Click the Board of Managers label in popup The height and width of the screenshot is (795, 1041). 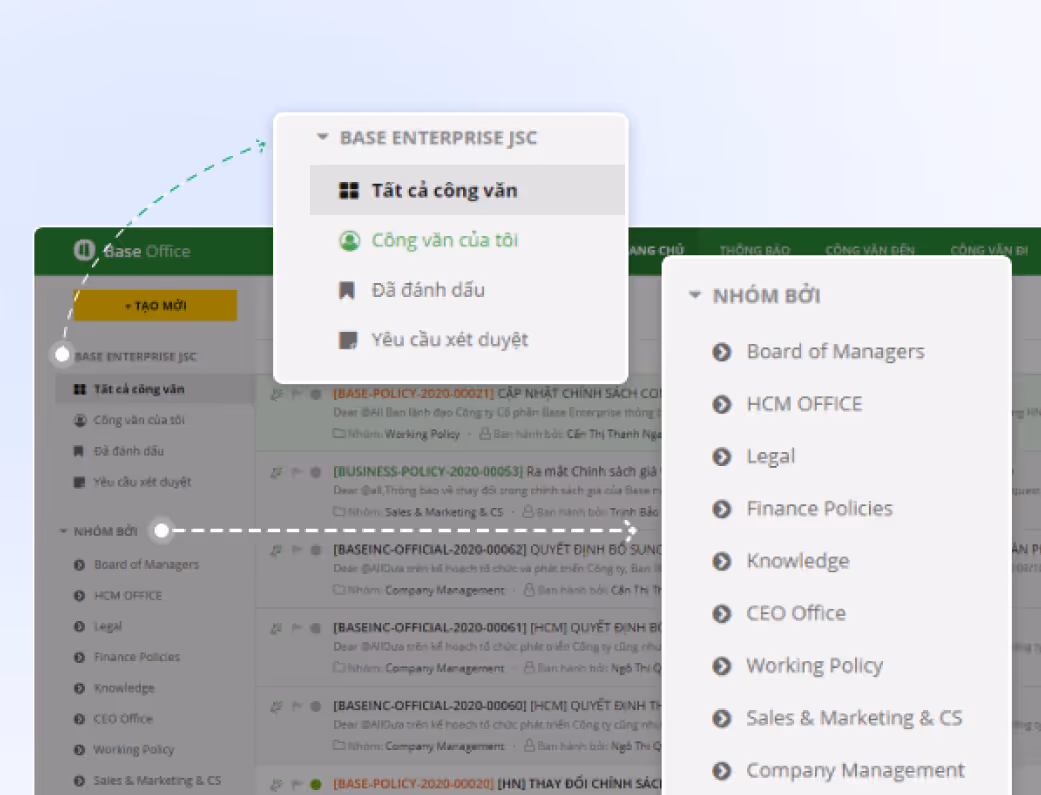[835, 351]
